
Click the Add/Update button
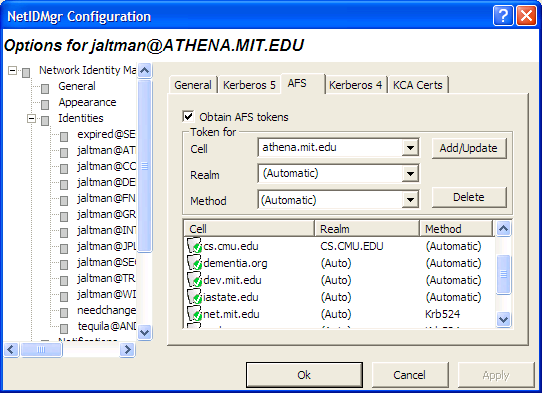tap(468, 148)
